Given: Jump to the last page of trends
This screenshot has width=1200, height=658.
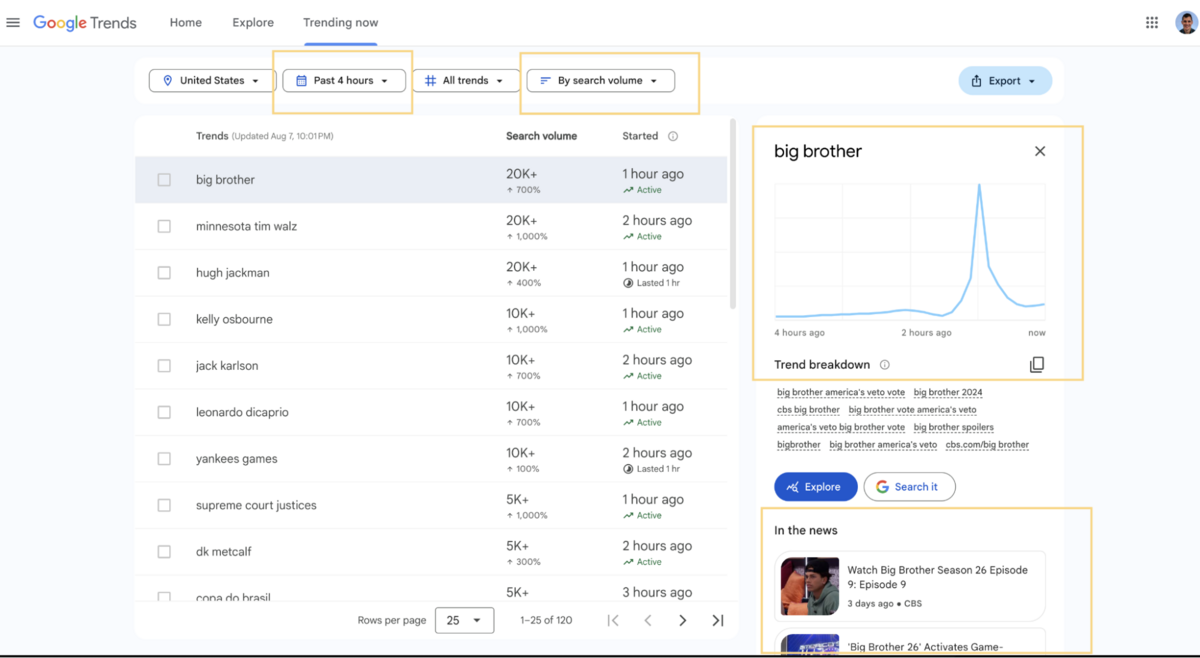Looking at the screenshot, I should [718, 620].
